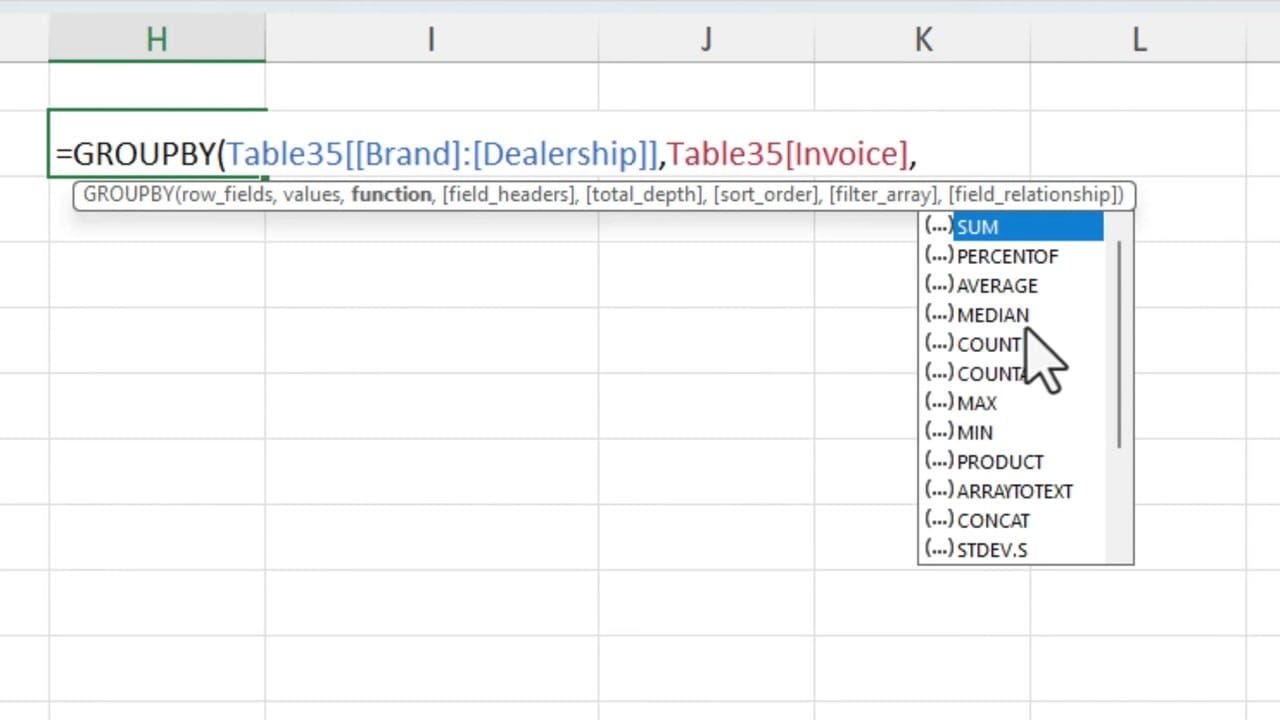Image resolution: width=1280 pixels, height=720 pixels.
Task: Click the bolded function argument in tooltip
Action: tap(391, 194)
